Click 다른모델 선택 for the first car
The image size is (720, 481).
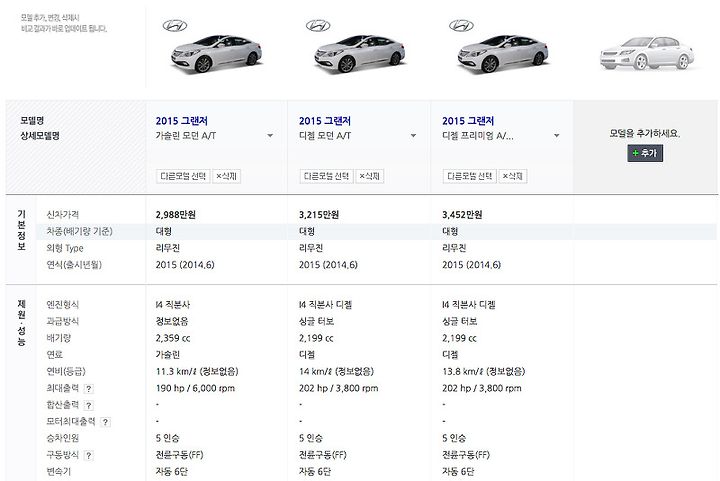coord(183,176)
